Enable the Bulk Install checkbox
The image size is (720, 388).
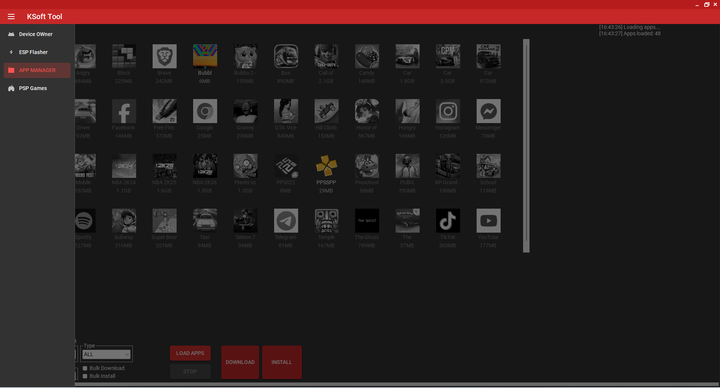tap(85, 376)
